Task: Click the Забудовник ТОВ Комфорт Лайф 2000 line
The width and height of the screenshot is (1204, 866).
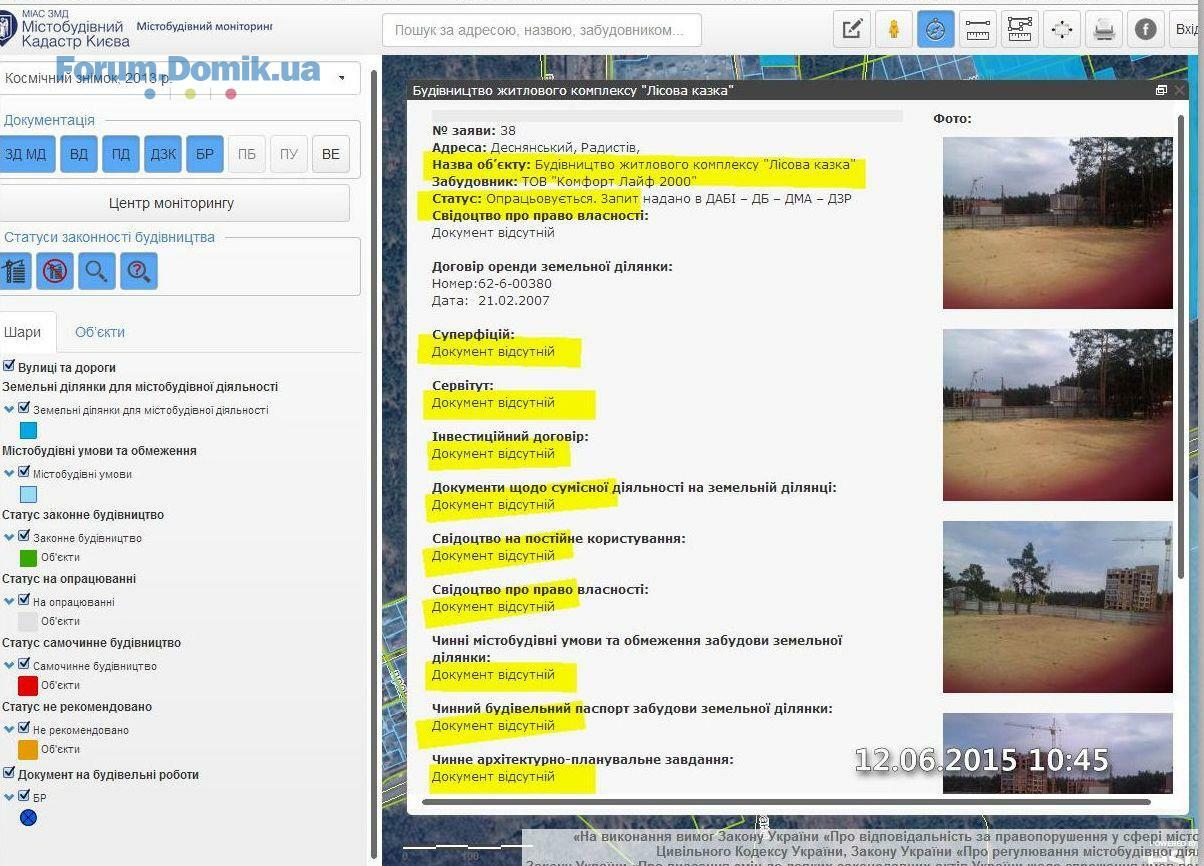Action: point(564,181)
